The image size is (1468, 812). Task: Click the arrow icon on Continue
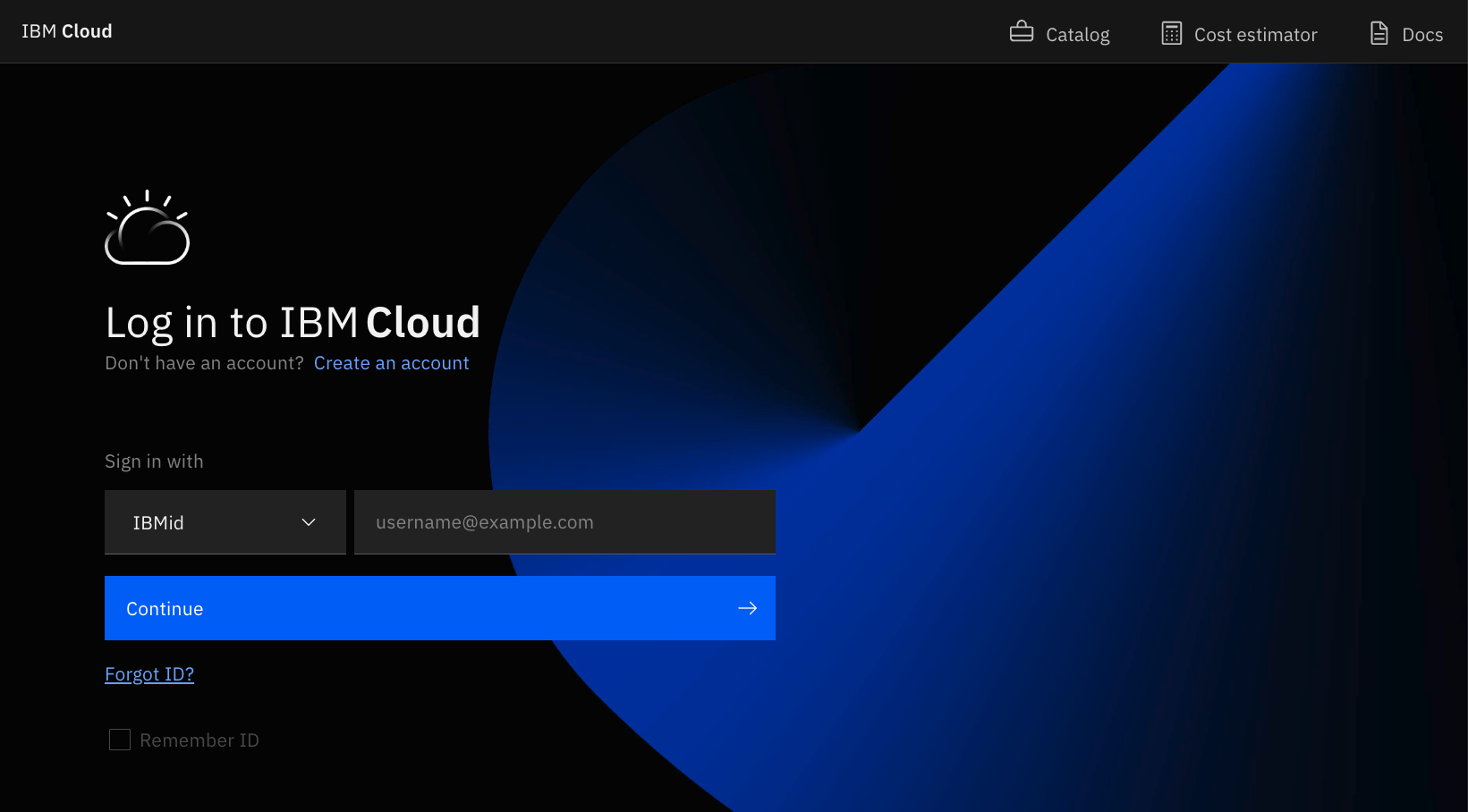[x=748, y=608]
